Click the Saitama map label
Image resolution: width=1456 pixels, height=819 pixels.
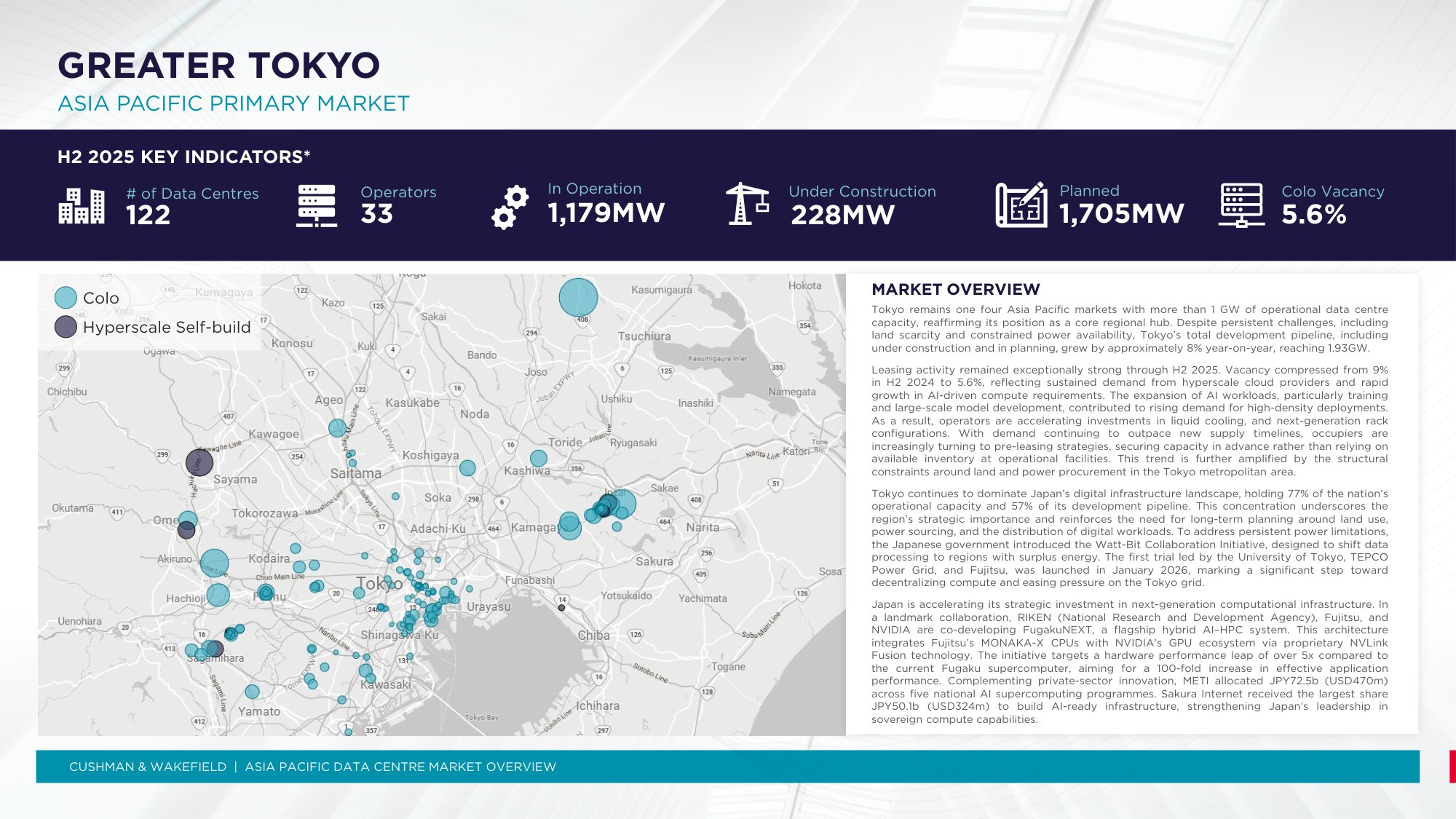(356, 473)
